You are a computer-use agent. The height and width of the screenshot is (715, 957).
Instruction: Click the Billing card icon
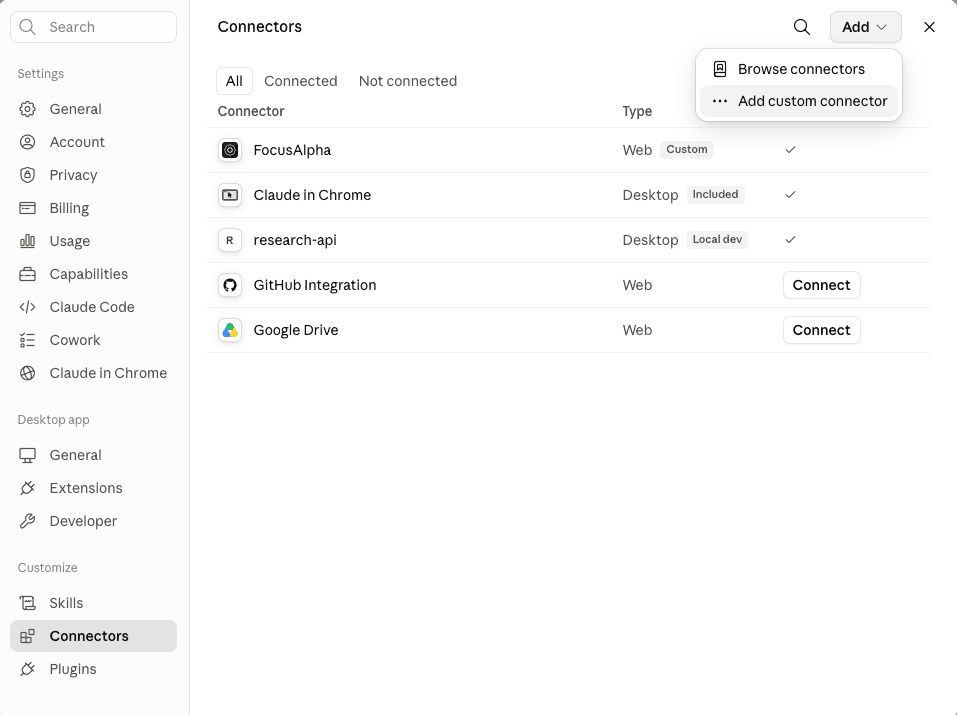[27, 208]
